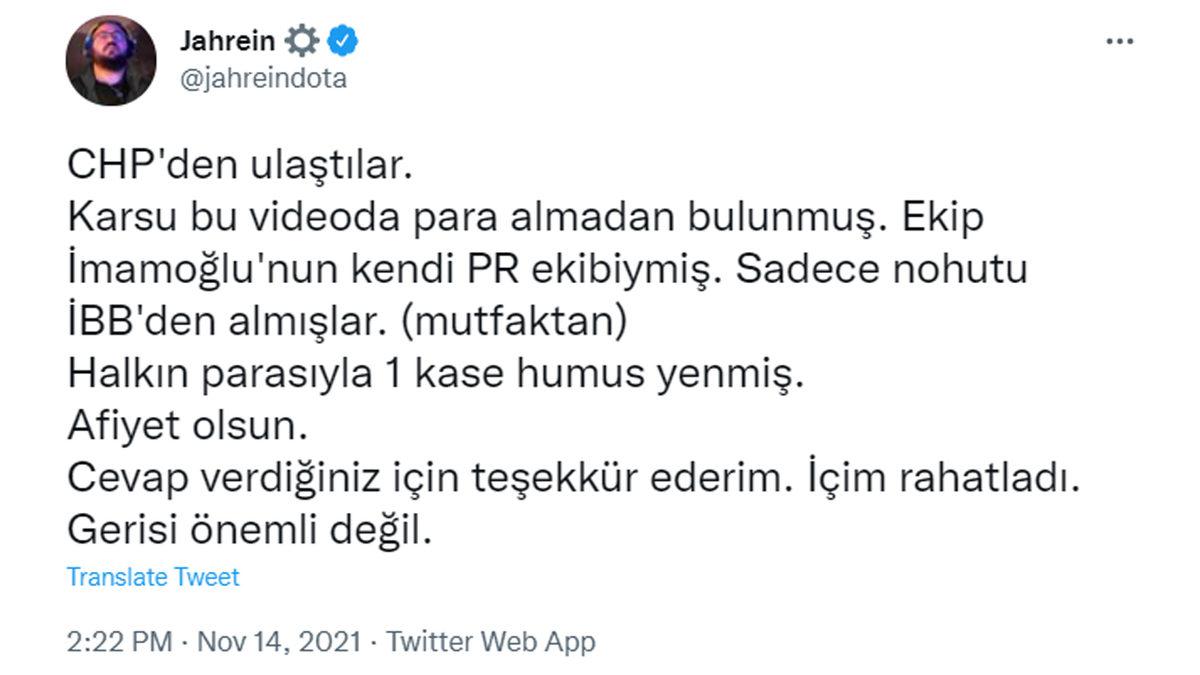
Task: Click the display name Jahrein
Action: pyautogui.click(x=226, y=40)
